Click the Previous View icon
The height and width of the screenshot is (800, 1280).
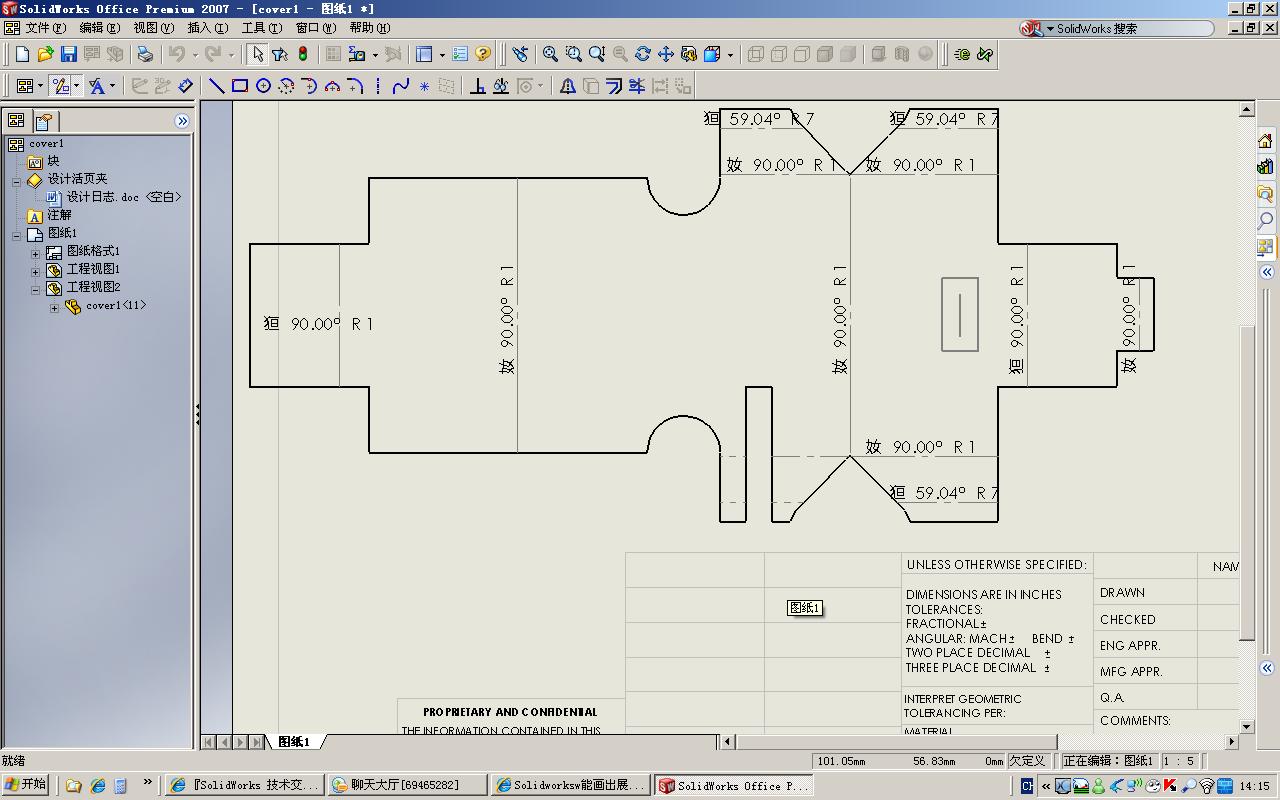coord(520,54)
